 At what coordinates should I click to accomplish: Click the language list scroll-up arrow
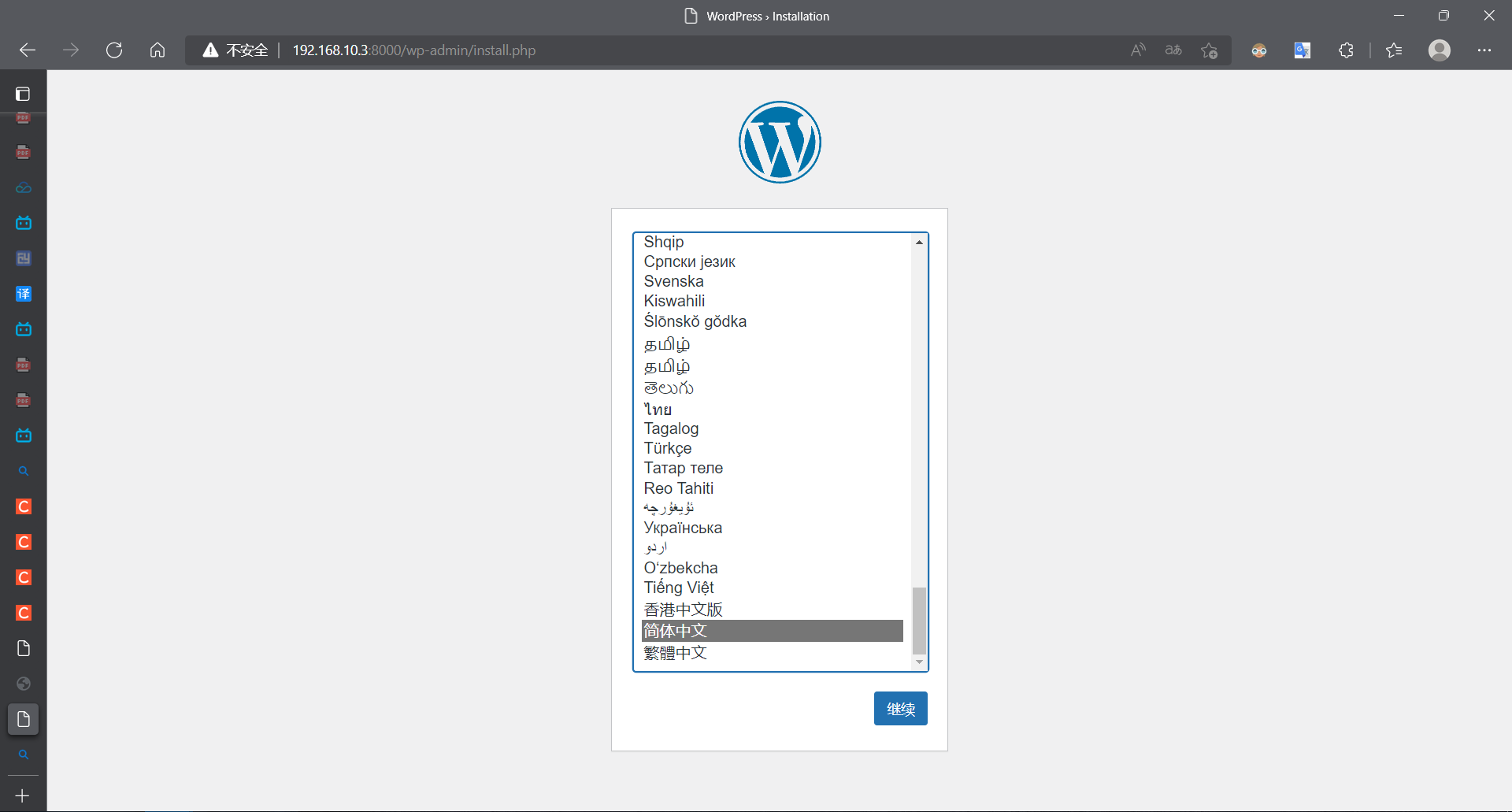919,243
